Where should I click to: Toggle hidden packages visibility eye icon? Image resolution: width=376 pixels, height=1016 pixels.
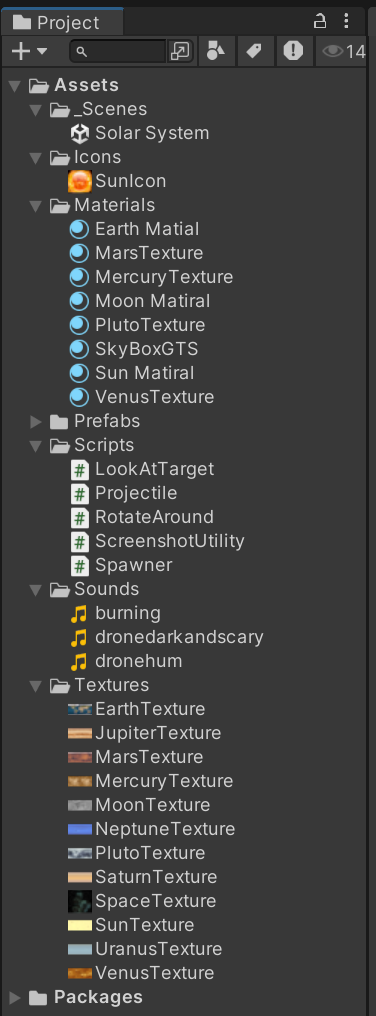(x=344, y=51)
